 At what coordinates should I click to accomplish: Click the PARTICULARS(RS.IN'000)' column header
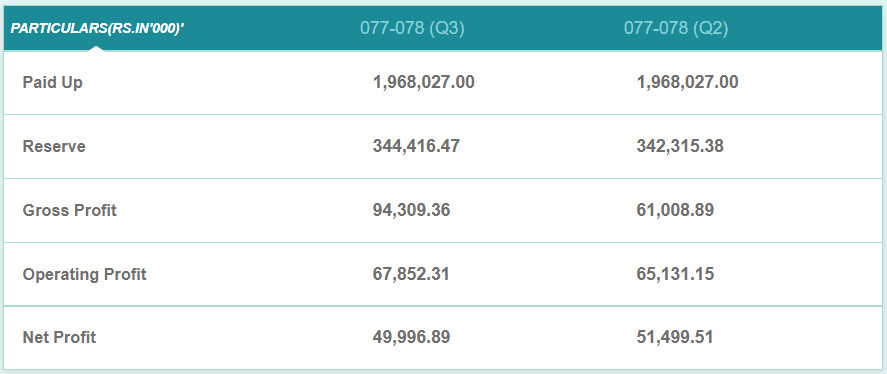click(x=97, y=28)
